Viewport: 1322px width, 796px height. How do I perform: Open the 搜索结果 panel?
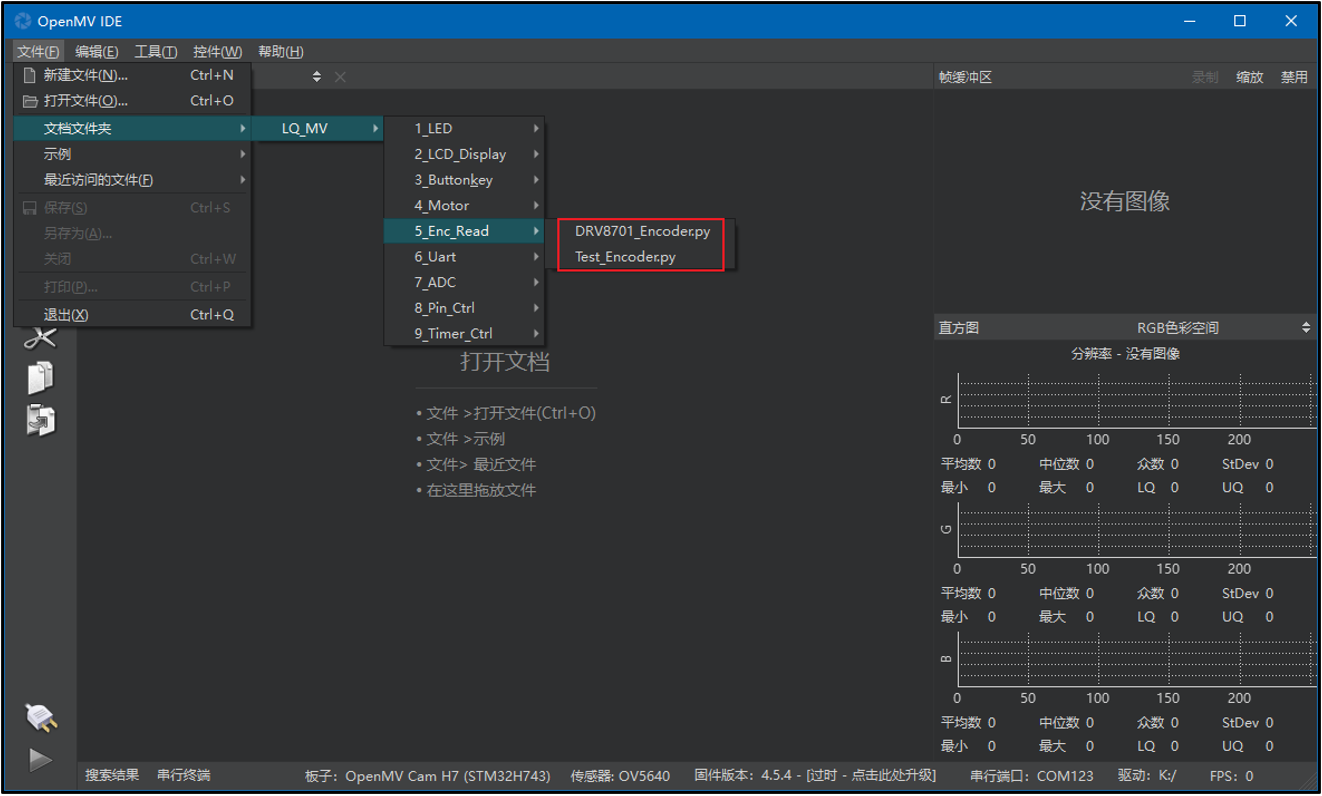tap(112, 775)
